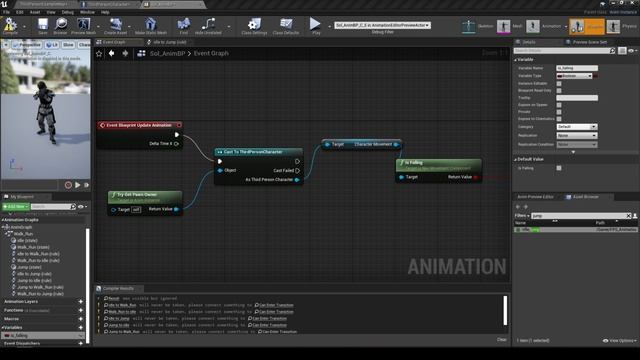Click variable type container color swatch
The width and height of the screenshot is (640, 360).
pos(596,76)
